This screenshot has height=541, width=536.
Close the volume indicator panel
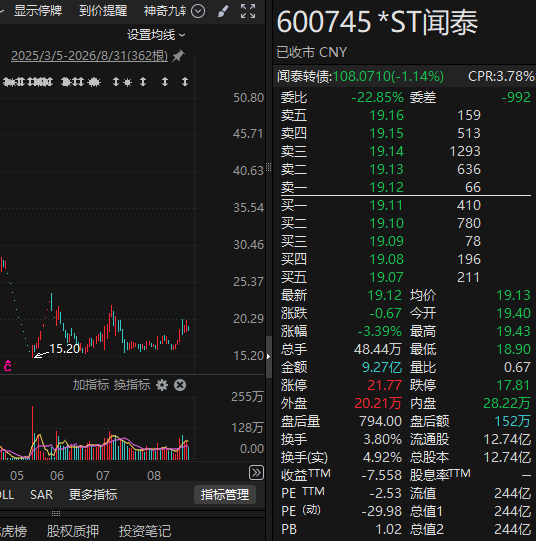(x=180, y=385)
